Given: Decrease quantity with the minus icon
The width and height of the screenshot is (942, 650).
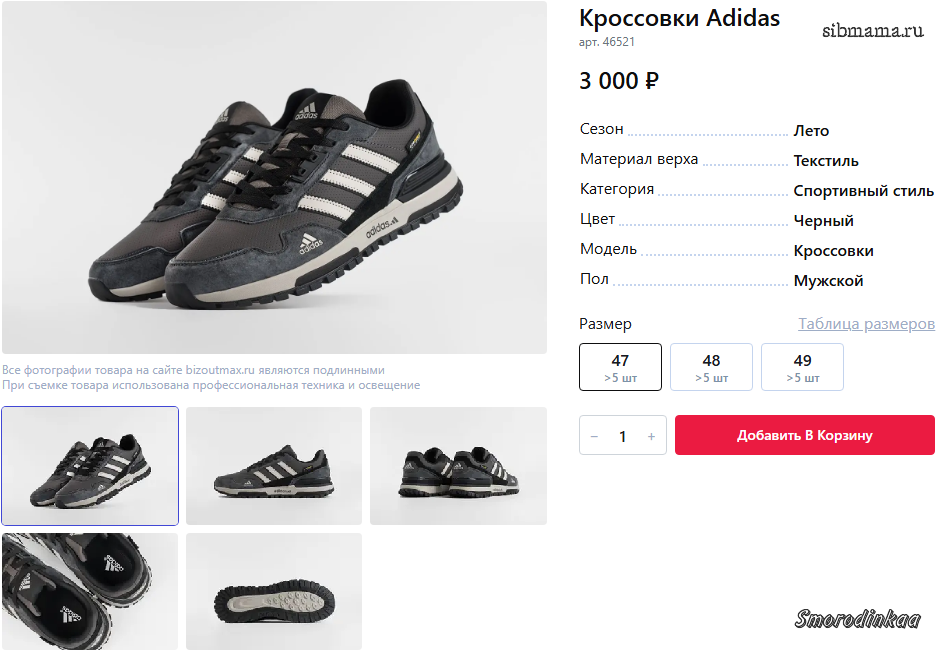Looking at the screenshot, I should click(x=594, y=436).
